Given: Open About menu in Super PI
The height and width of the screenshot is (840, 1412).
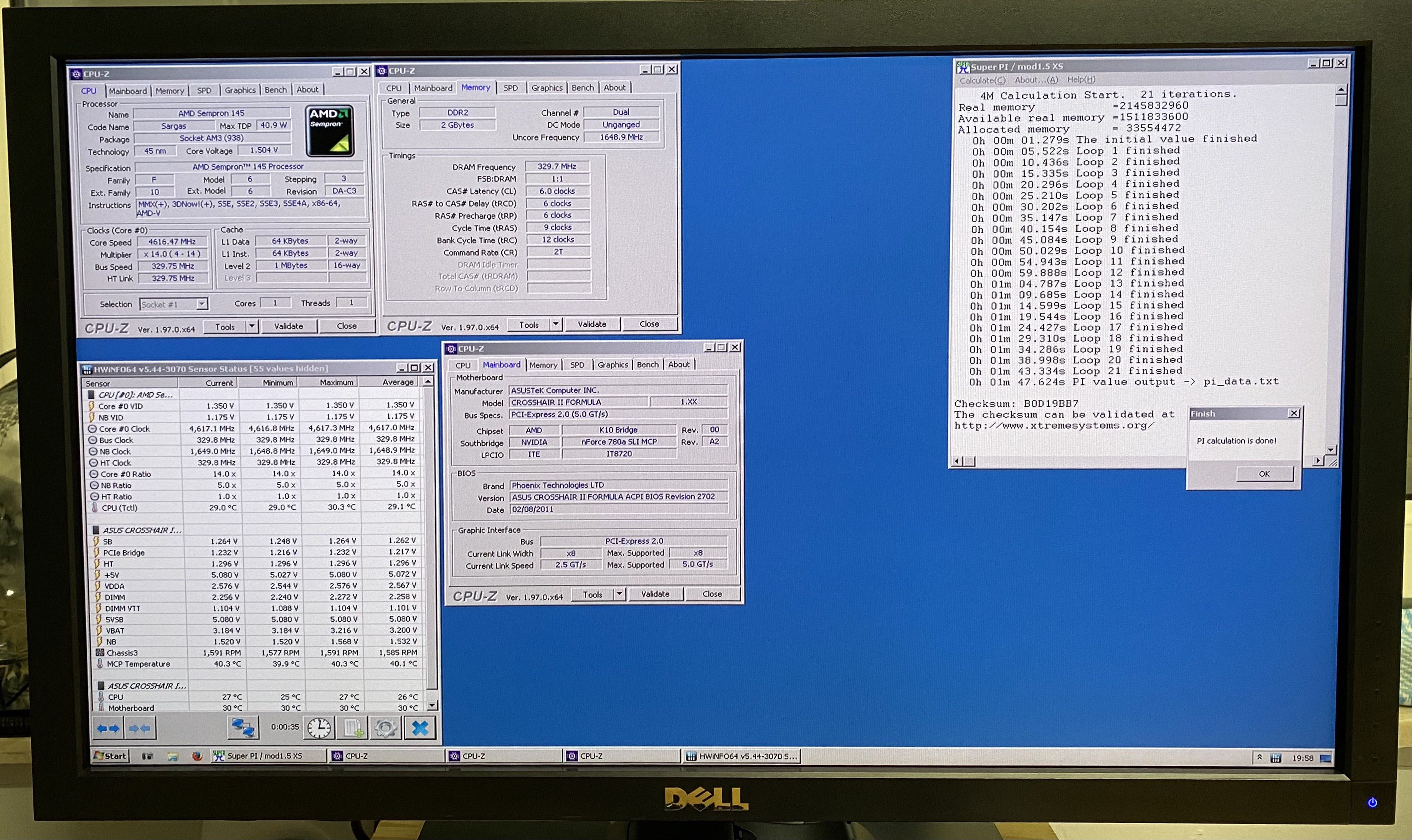Looking at the screenshot, I should (x=1036, y=80).
